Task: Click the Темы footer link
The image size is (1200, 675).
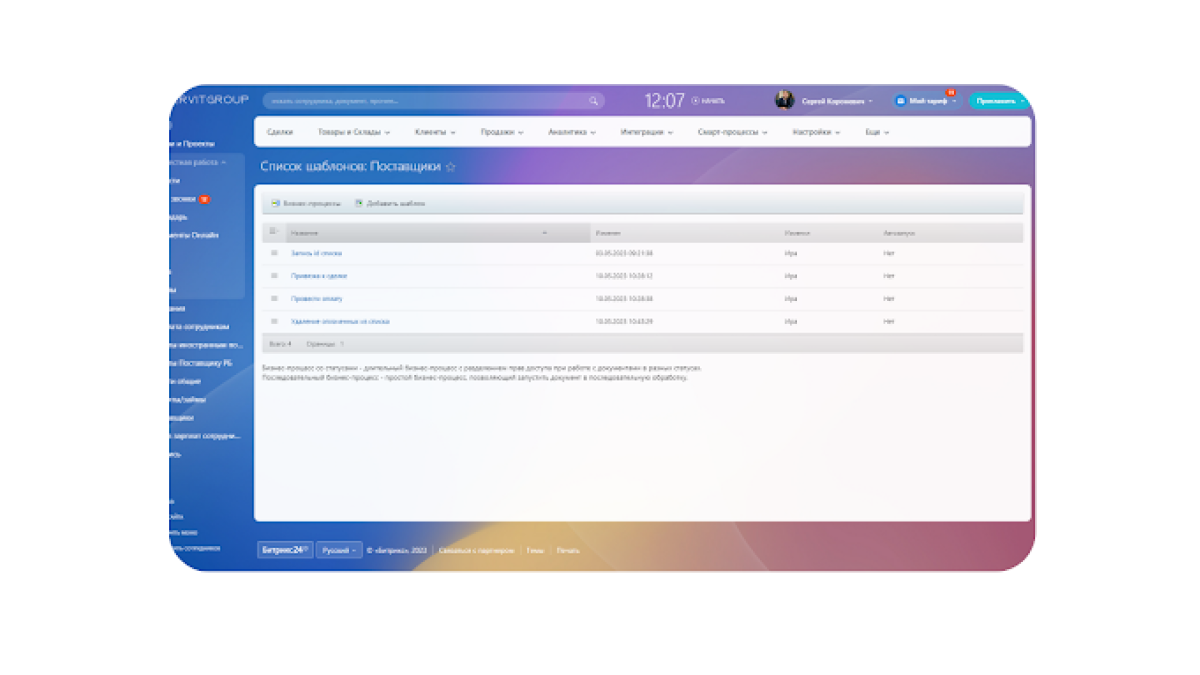Action: [535, 550]
